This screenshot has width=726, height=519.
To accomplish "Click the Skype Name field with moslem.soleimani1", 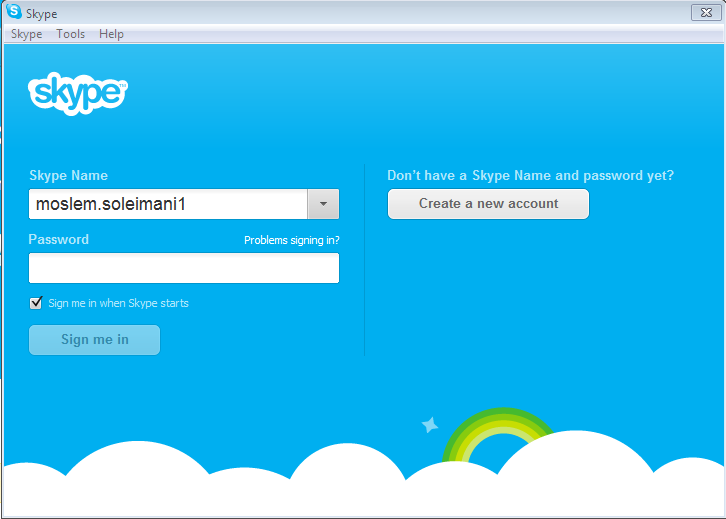I will pos(168,204).
